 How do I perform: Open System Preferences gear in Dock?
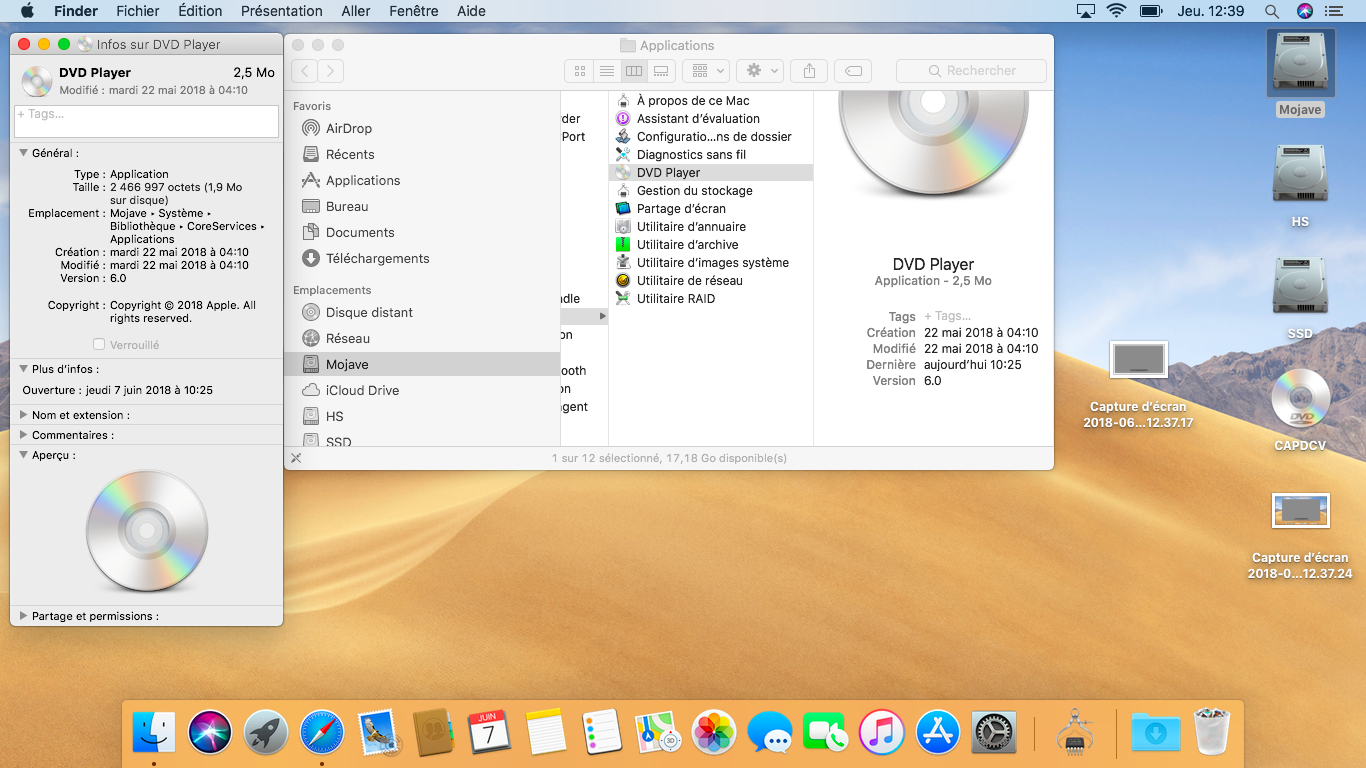(994, 733)
